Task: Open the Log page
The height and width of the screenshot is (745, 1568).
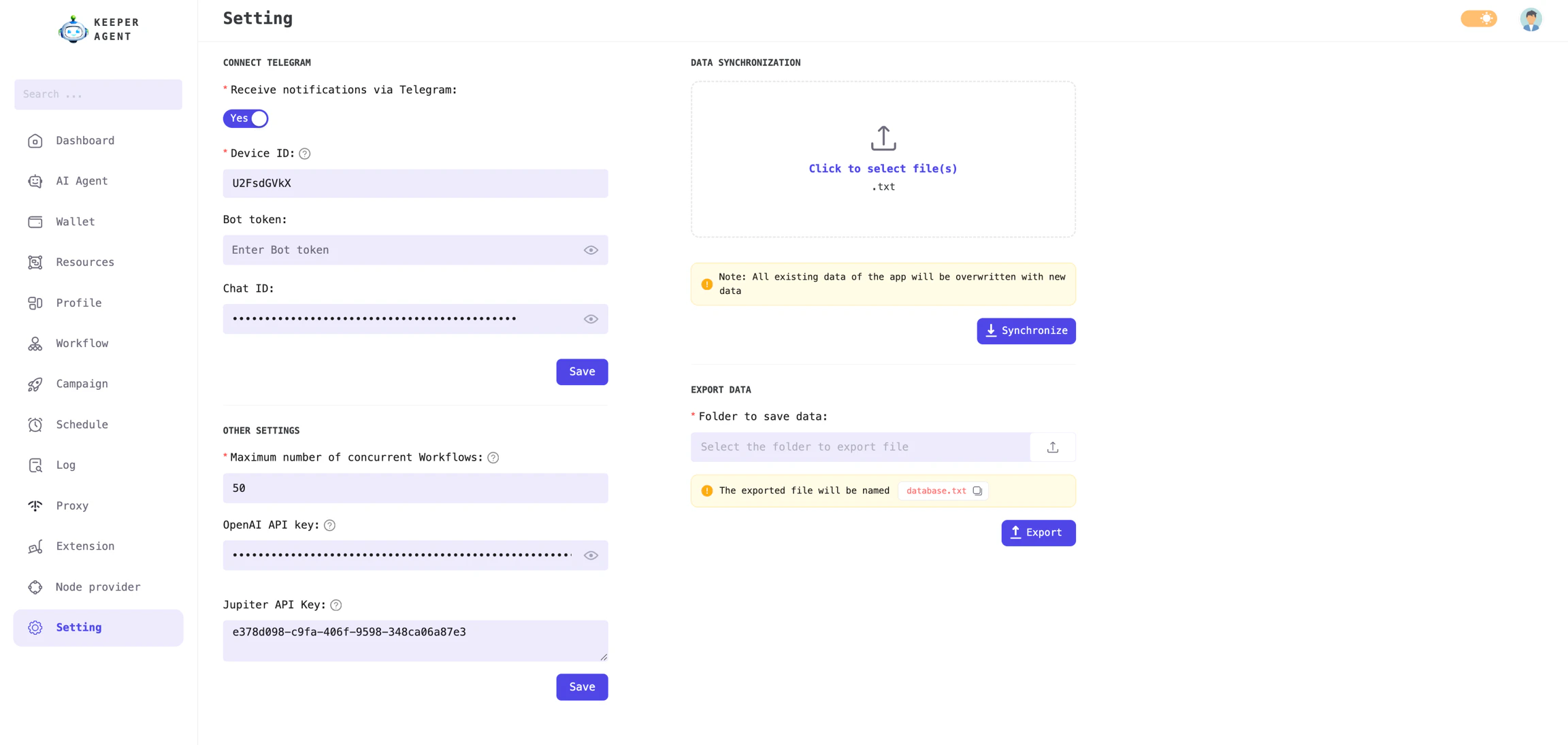Action: click(65, 465)
